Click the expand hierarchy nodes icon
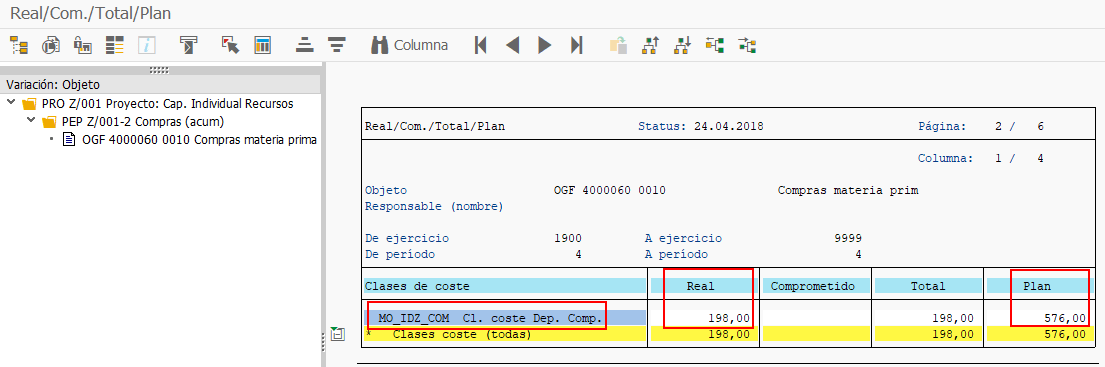 (x=715, y=46)
